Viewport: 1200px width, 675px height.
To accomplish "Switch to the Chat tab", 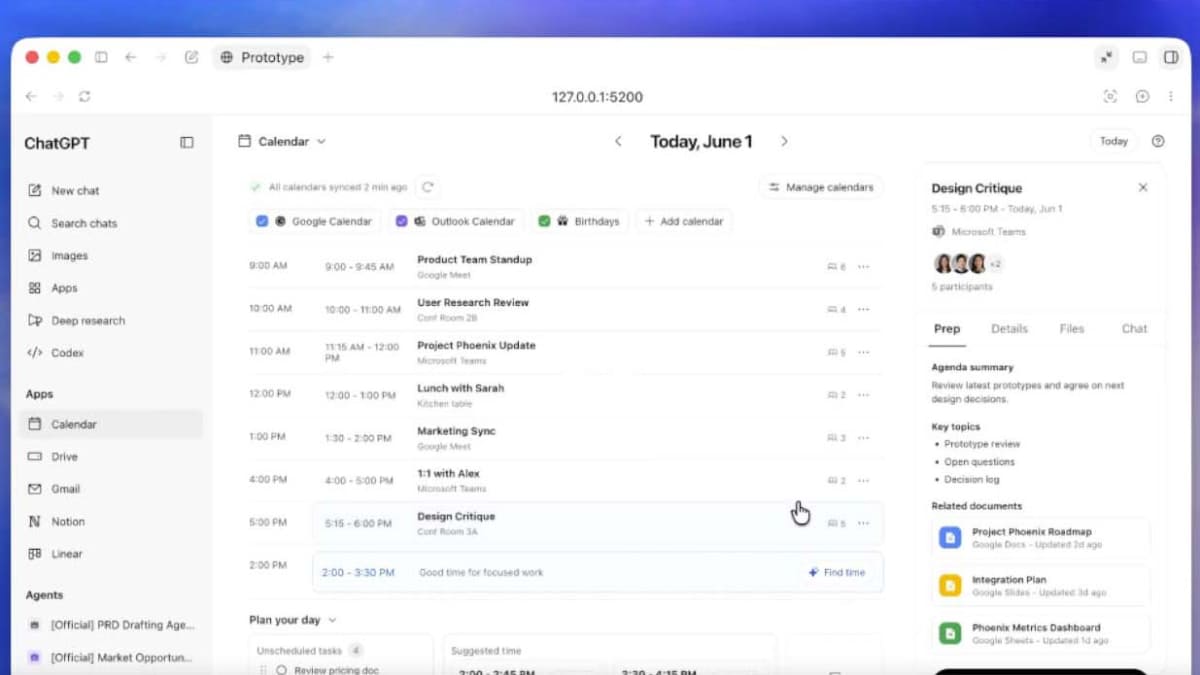I will (x=1134, y=329).
